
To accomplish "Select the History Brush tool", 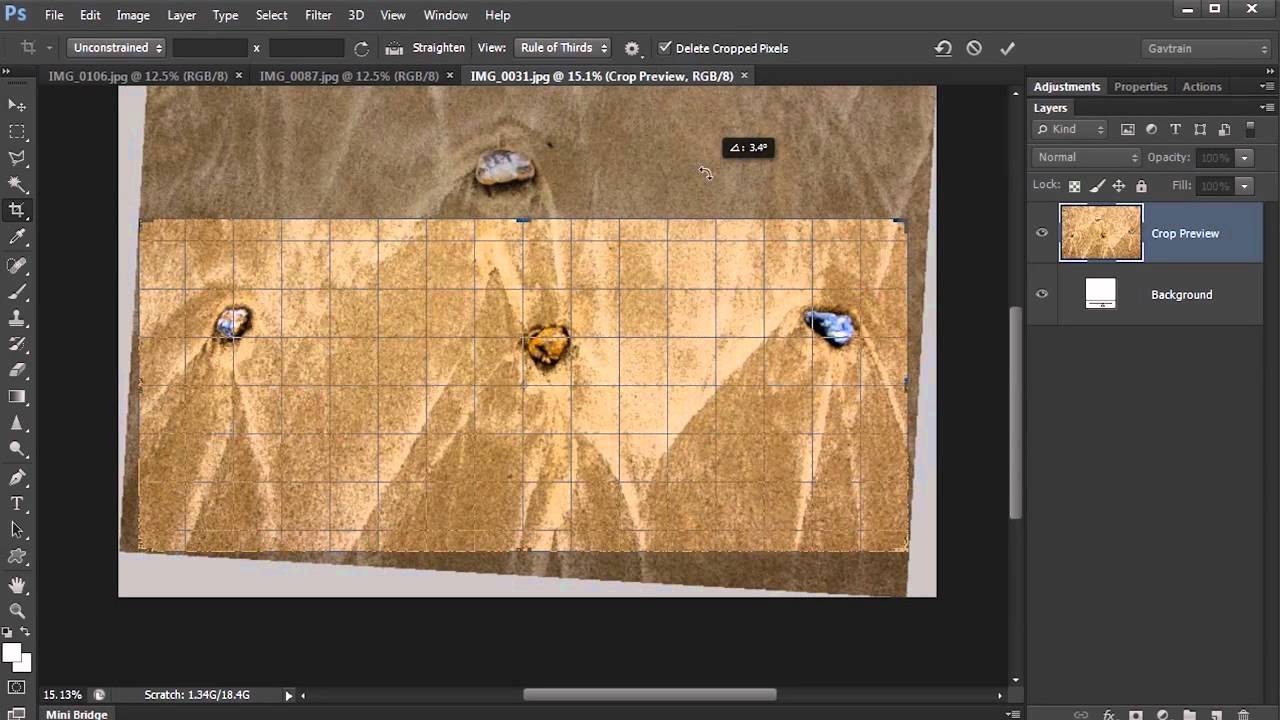I will [x=17, y=345].
